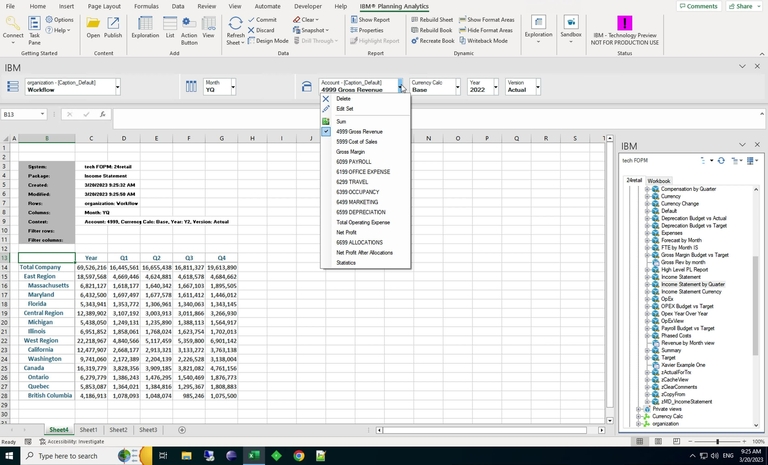Click the columns icon beside Month selector
The image size is (768, 465).
click(x=191, y=87)
